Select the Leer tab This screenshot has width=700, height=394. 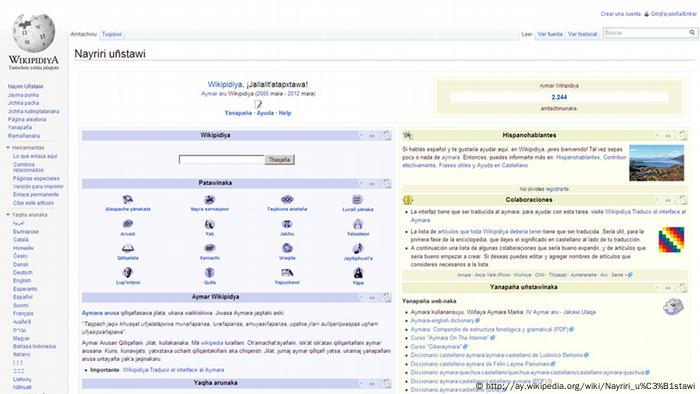tap(527, 34)
